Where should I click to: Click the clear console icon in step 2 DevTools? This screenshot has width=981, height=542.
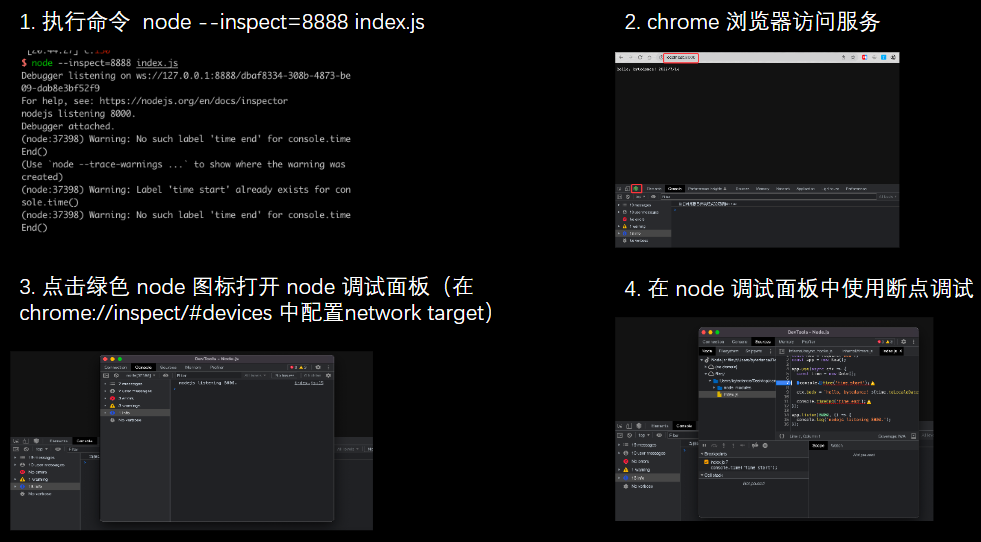628,197
